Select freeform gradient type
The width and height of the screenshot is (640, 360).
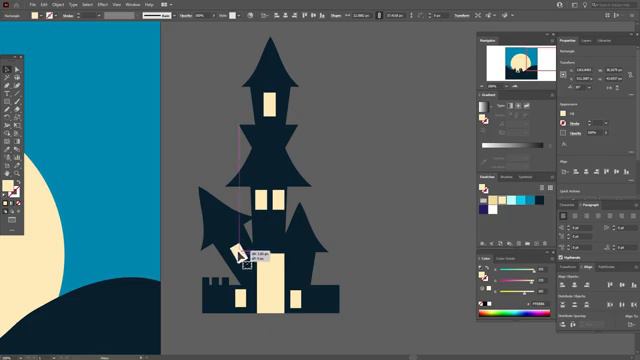click(x=527, y=106)
